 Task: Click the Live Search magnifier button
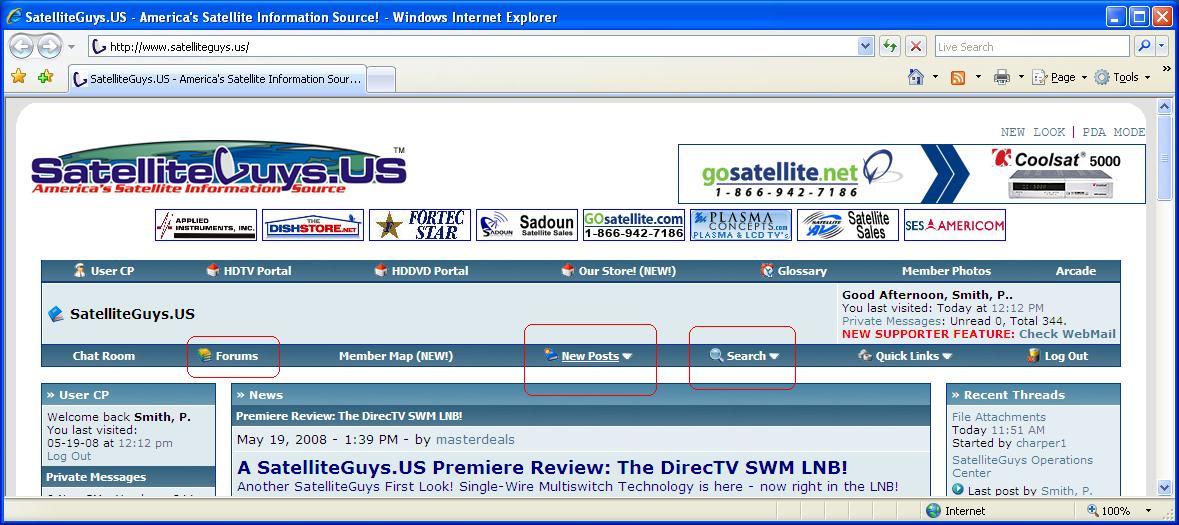click(x=1144, y=47)
